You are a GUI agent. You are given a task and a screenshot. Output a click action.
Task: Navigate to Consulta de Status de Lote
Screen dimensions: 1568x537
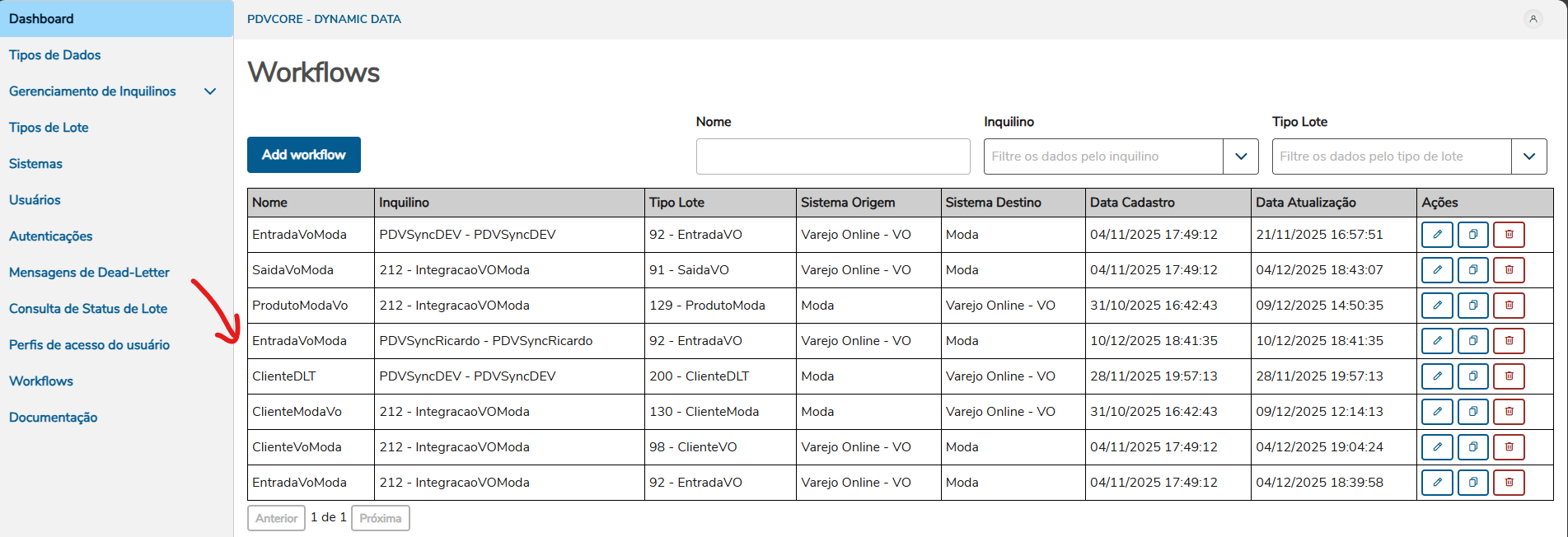click(x=88, y=309)
